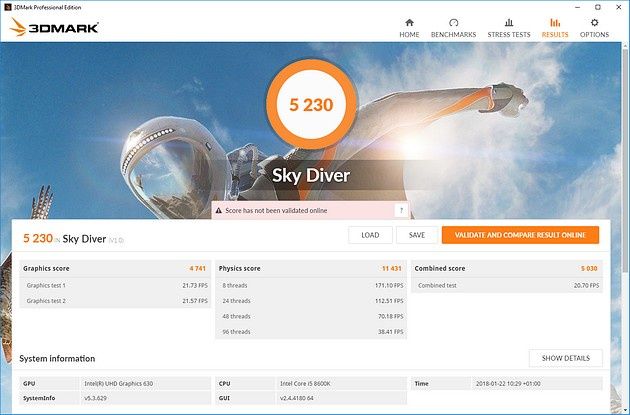The height and width of the screenshot is (415, 630).
Task: Click the Save button
Action: (417, 235)
